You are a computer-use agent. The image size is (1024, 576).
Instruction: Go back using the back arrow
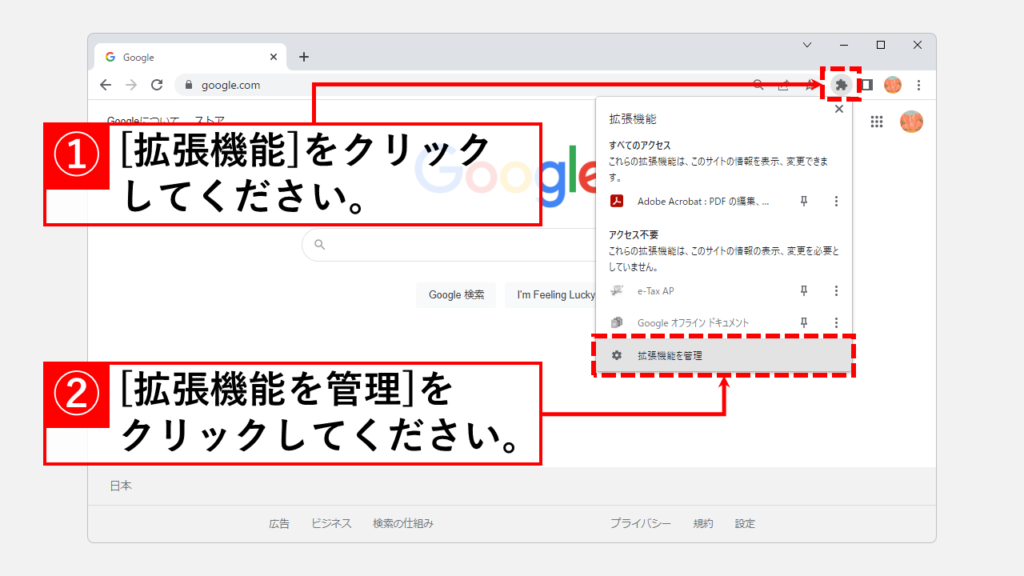[106, 85]
